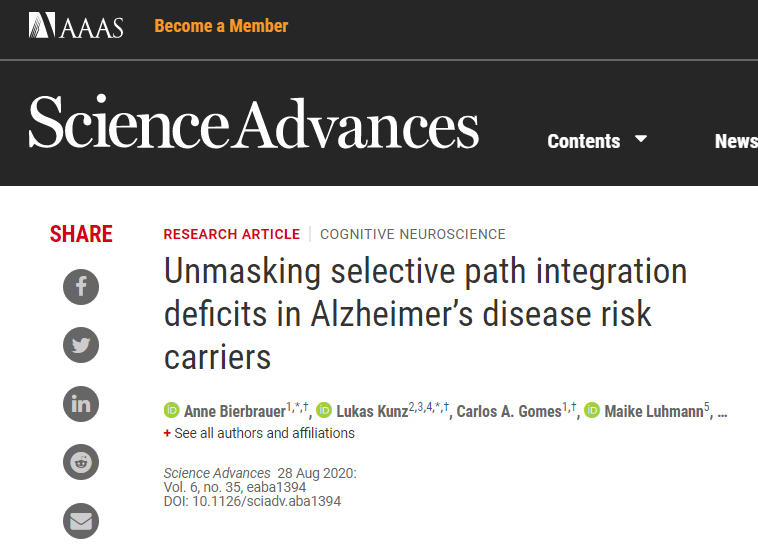Click author name Anne Bierbrauer
The height and width of the screenshot is (547, 758).
tap(233, 412)
